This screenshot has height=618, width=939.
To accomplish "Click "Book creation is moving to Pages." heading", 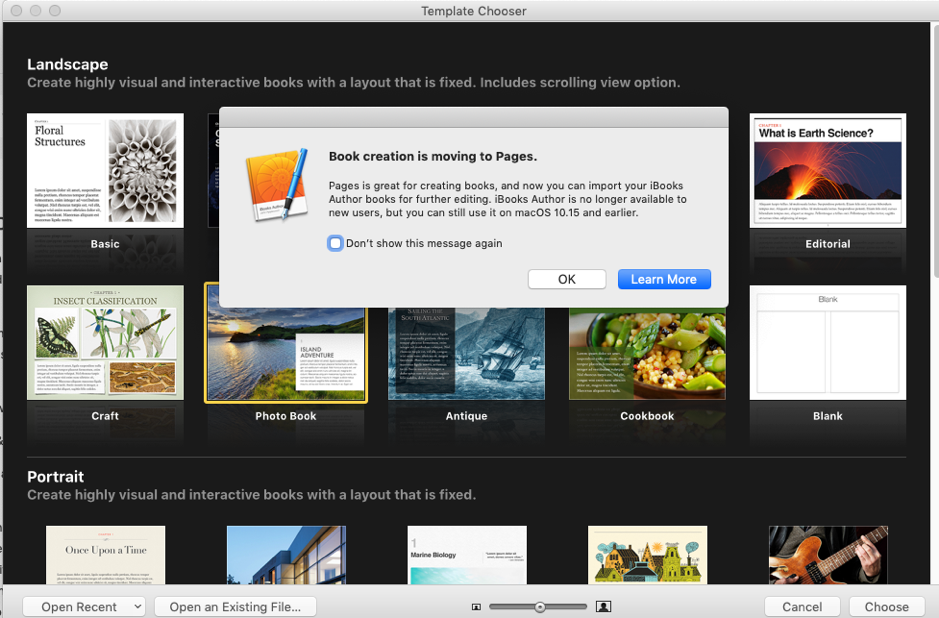I will coord(433,156).
